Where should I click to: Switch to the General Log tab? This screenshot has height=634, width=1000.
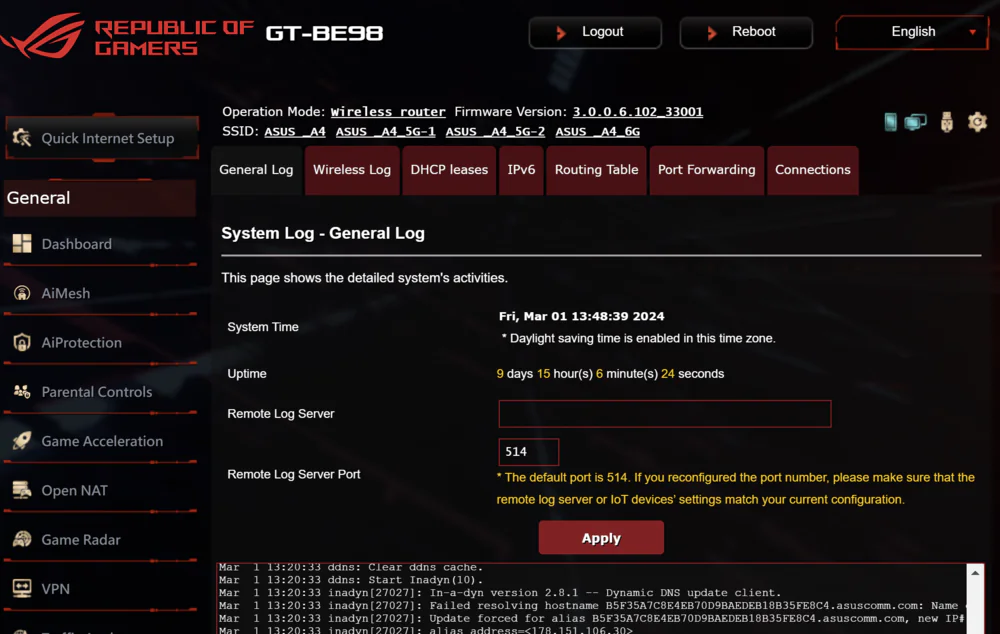[256, 170]
